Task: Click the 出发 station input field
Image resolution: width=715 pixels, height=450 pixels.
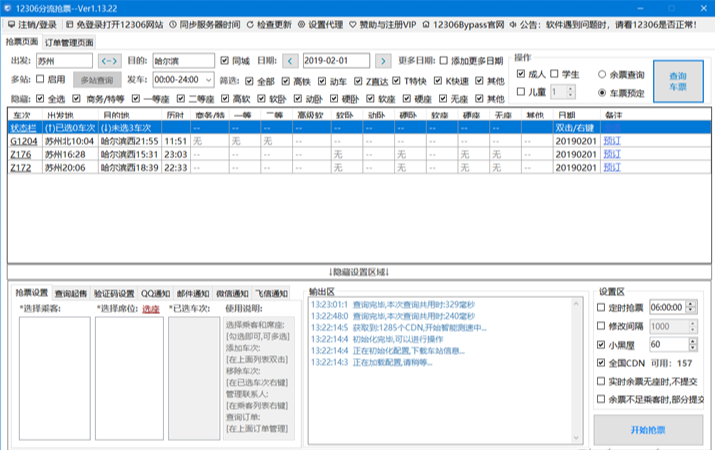Action: pos(64,61)
